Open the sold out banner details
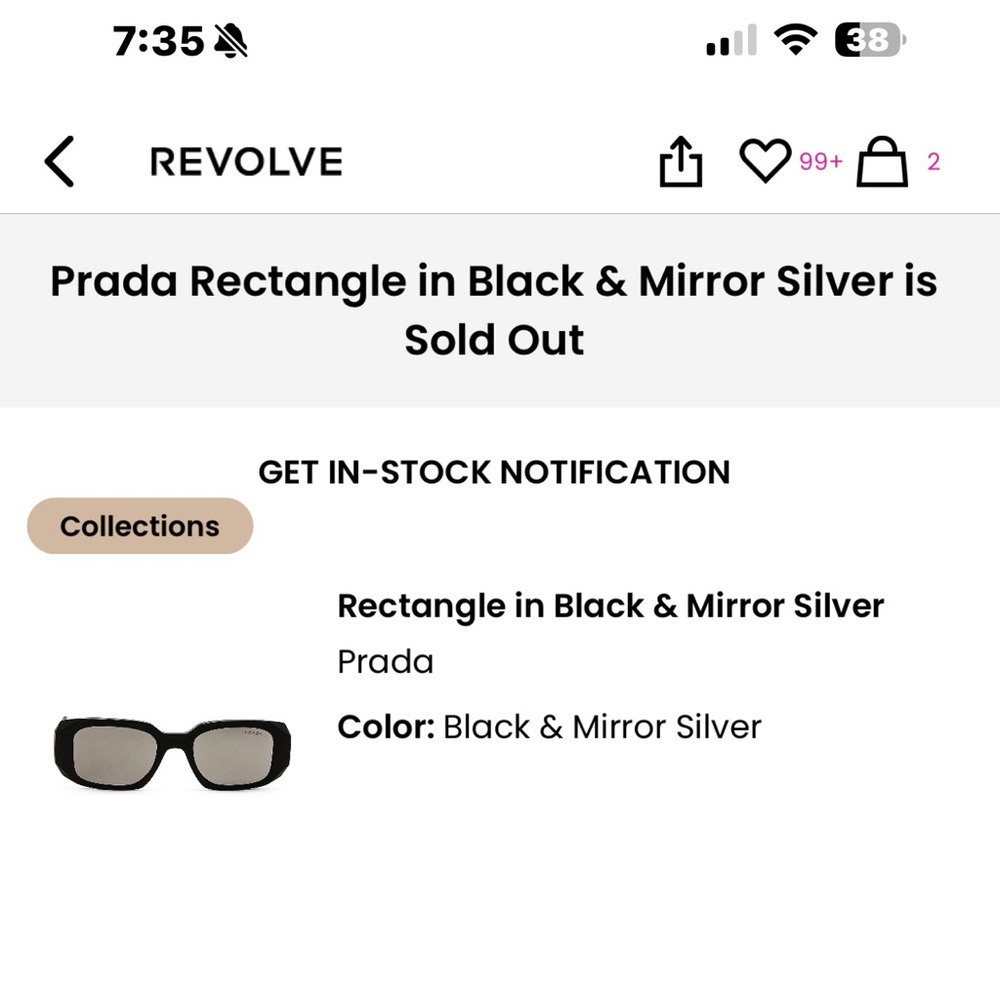This screenshot has width=1000, height=1000. click(496, 309)
